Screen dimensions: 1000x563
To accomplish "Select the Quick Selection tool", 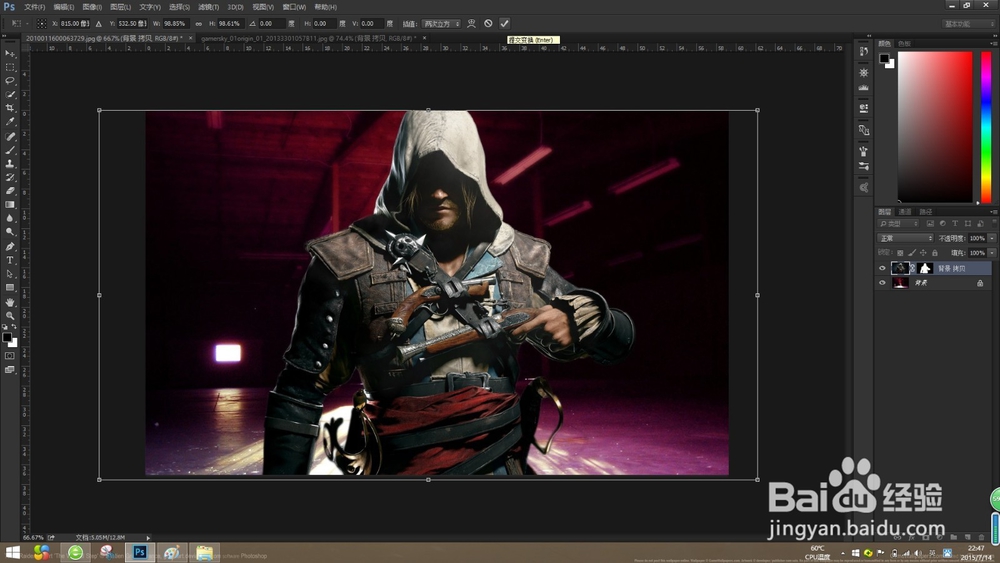I will [x=10, y=94].
